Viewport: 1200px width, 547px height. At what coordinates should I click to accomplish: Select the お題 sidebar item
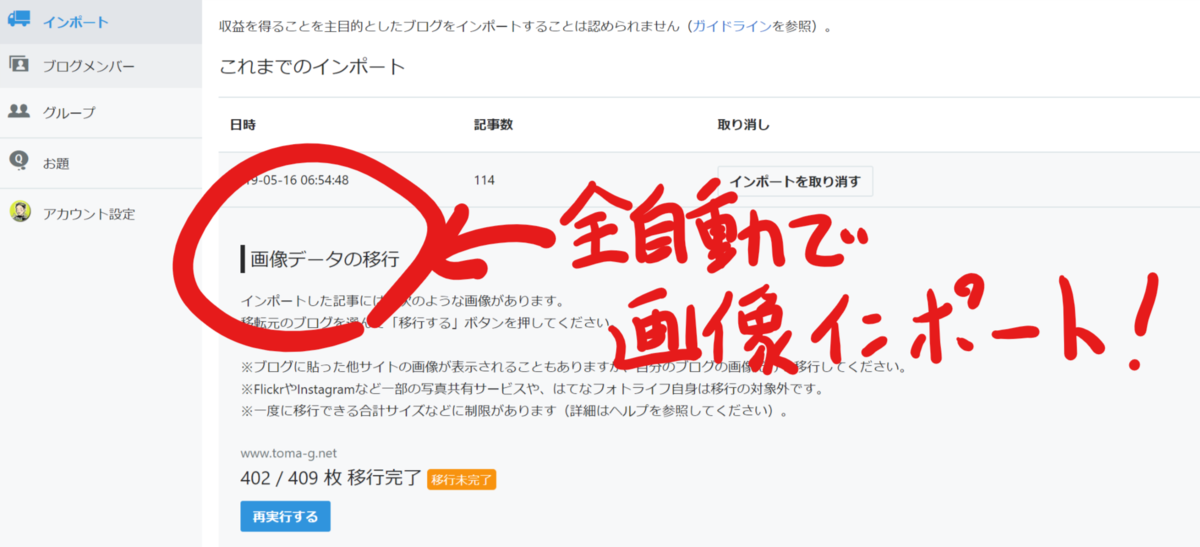coord(101,162)
